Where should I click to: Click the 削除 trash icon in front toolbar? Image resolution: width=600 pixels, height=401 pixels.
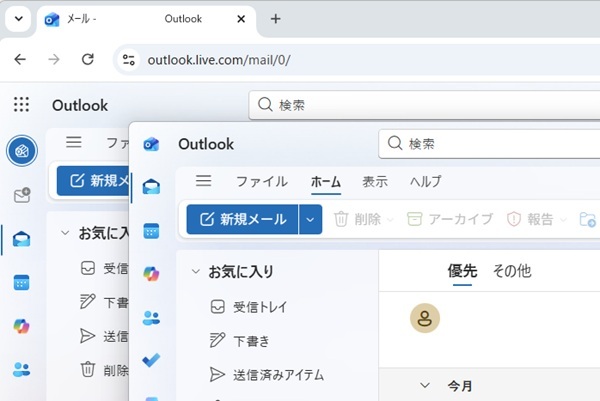pyautogui.click(x=341, y=219)
